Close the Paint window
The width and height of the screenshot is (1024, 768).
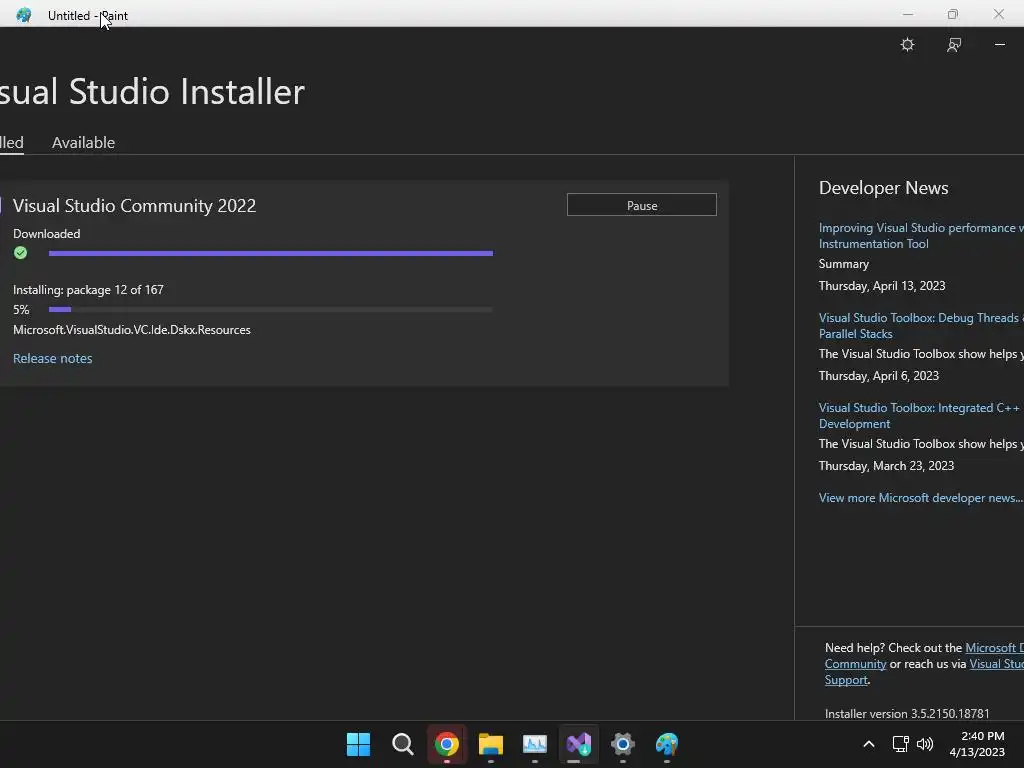pos(999,14)
